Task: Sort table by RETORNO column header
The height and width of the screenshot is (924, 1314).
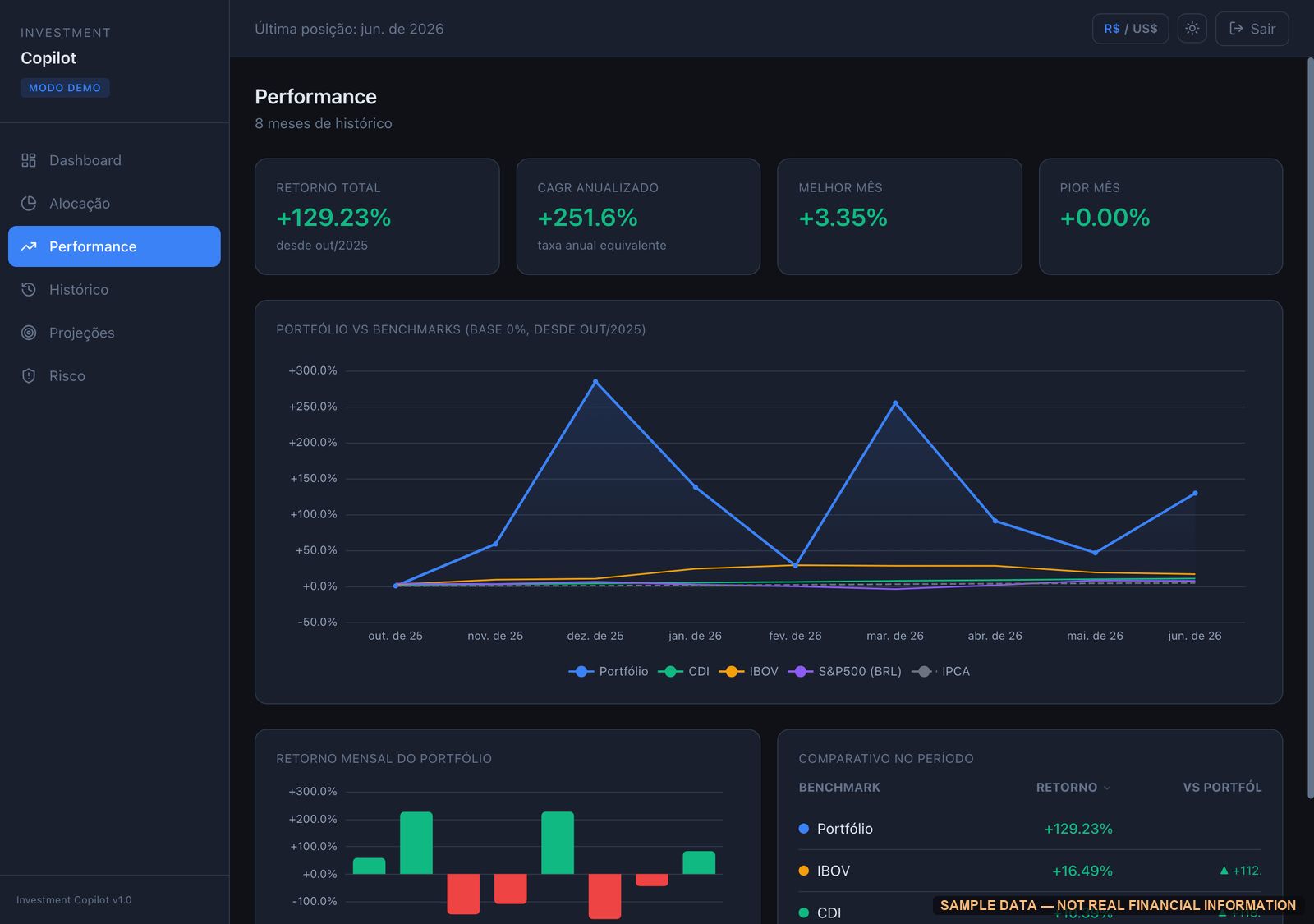Action: tap(1073, 787)
